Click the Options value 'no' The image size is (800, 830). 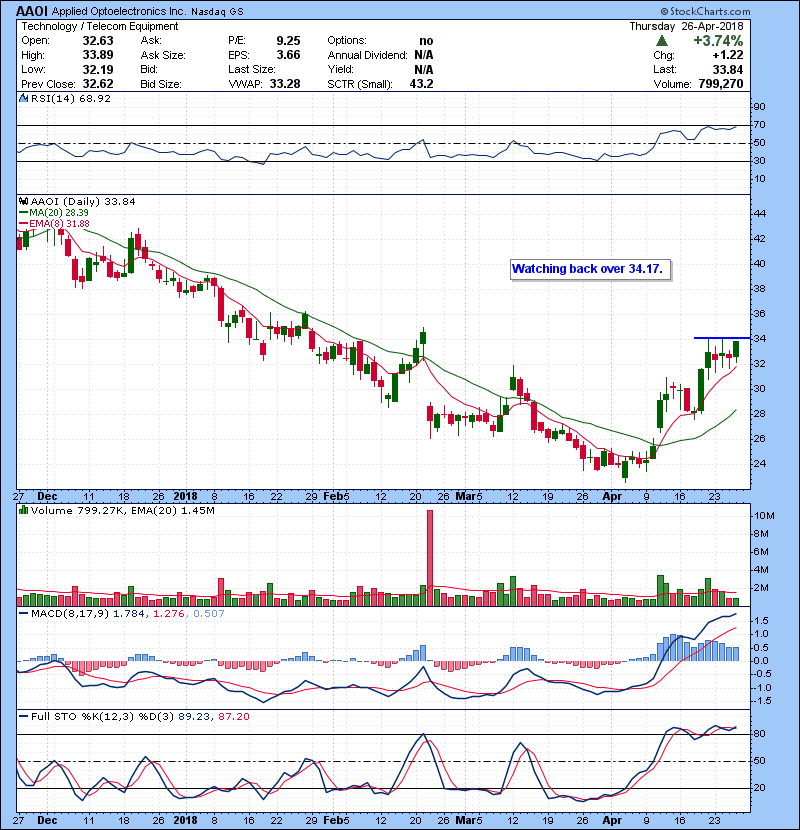[x=426, y=41]
